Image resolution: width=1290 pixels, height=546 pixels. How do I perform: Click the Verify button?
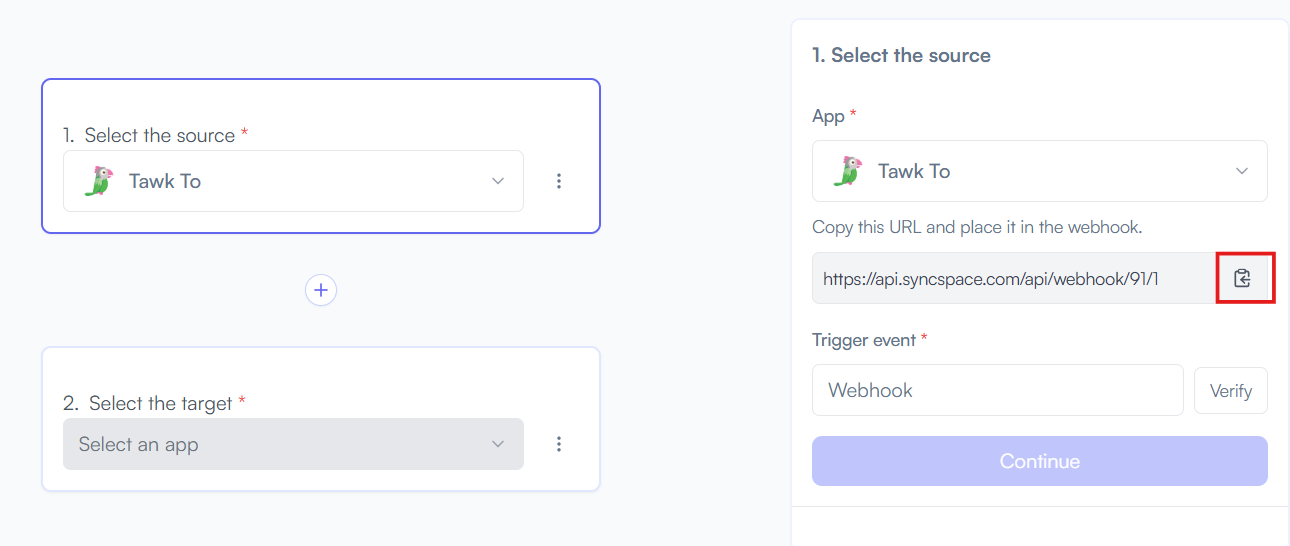tap(1231, 390)
